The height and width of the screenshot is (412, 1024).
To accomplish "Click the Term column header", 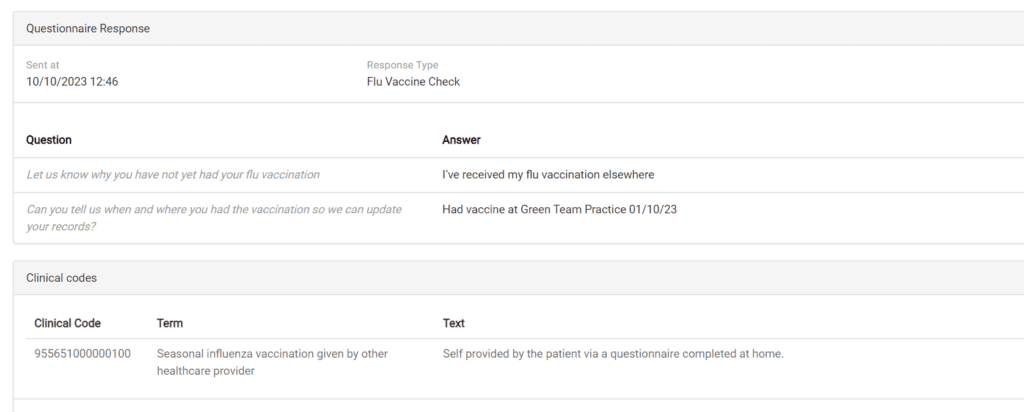I will pos(170,323).
